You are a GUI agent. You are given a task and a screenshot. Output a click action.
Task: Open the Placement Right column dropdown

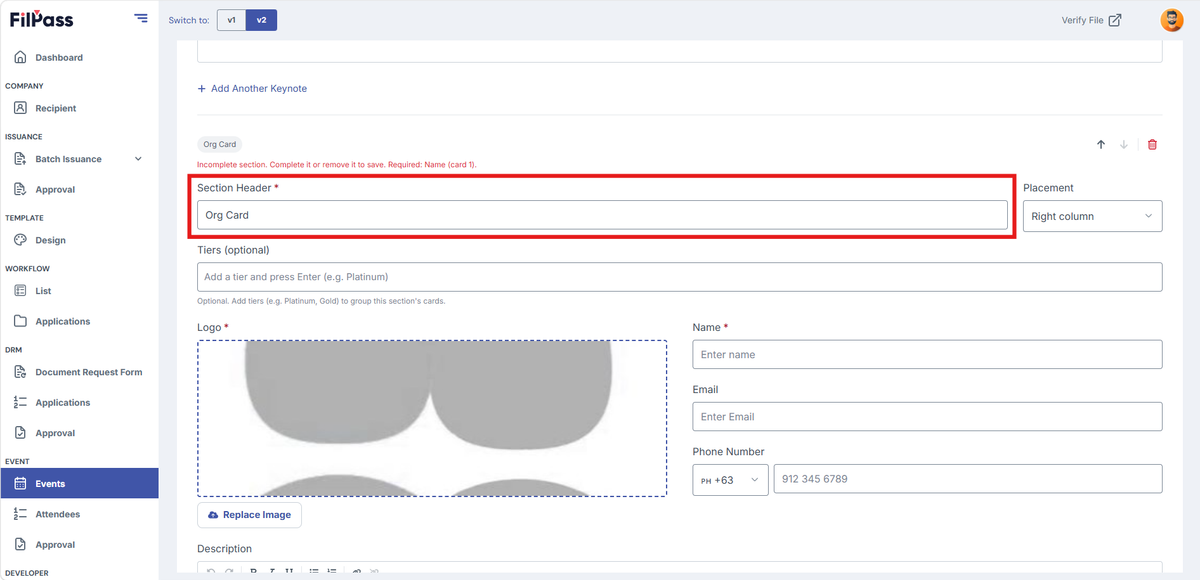tap(1092, 216)
